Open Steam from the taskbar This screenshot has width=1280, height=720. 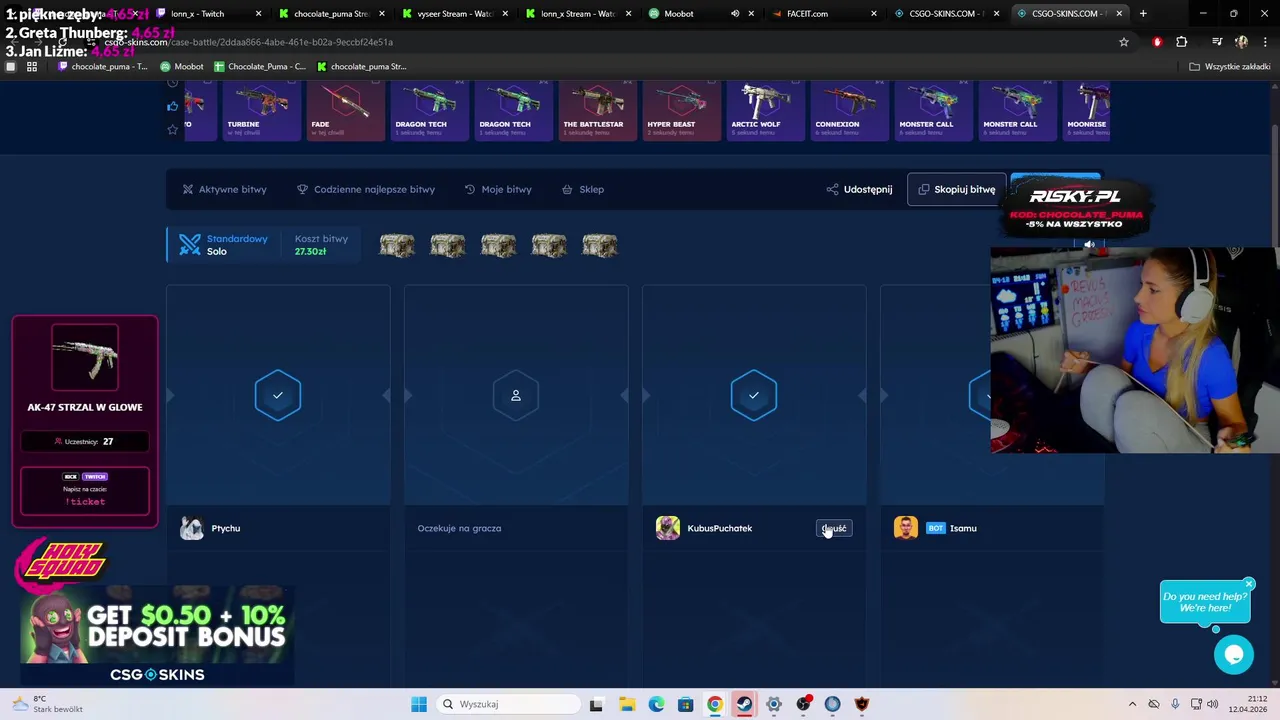pos(744,704)
